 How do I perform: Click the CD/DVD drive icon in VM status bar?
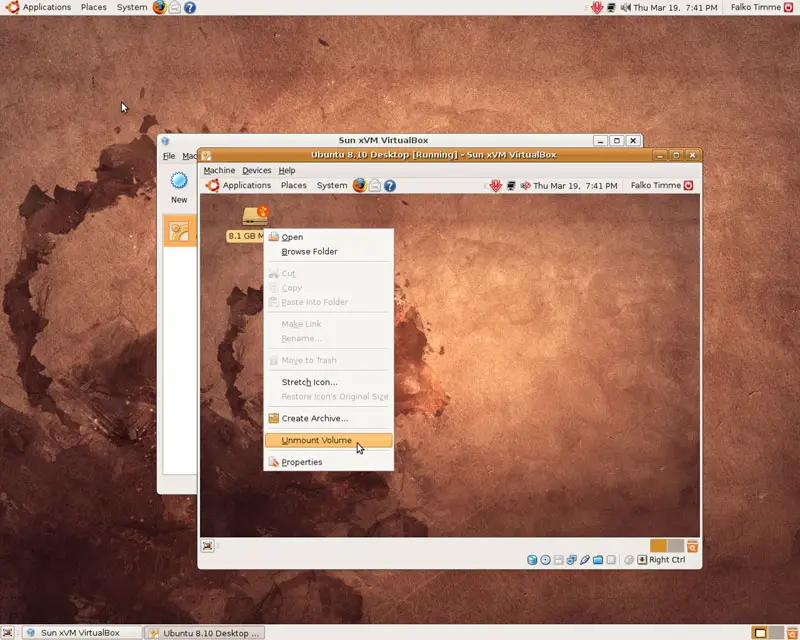[x=545, y=560]
